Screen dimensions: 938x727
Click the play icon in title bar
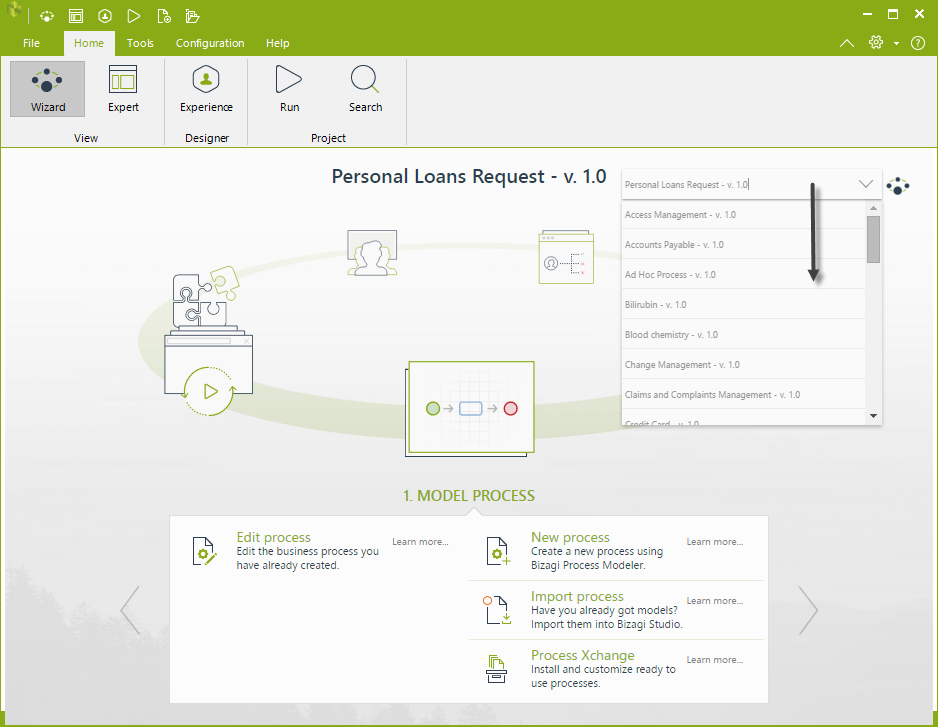[x=133, y=16]
